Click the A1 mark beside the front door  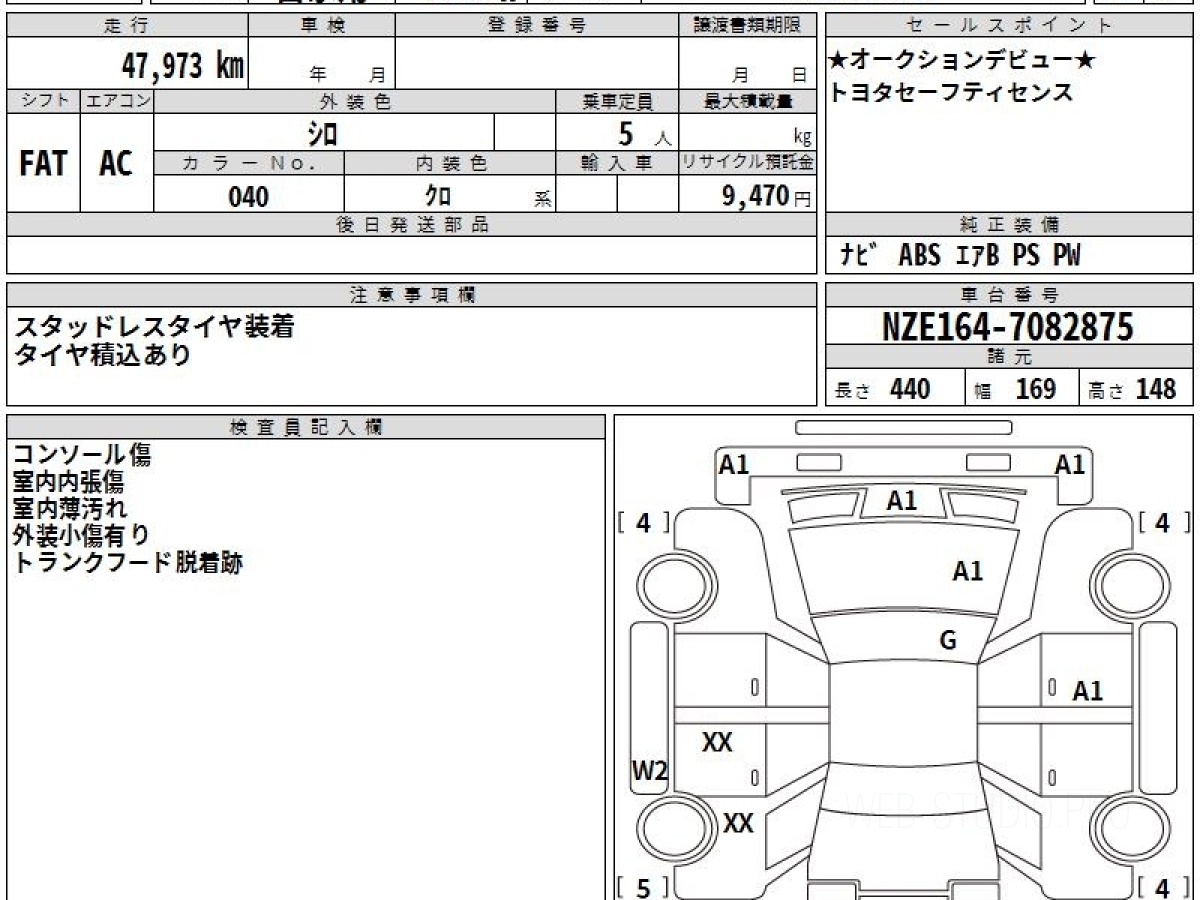pyautogui.click(x=1087, y=690)
